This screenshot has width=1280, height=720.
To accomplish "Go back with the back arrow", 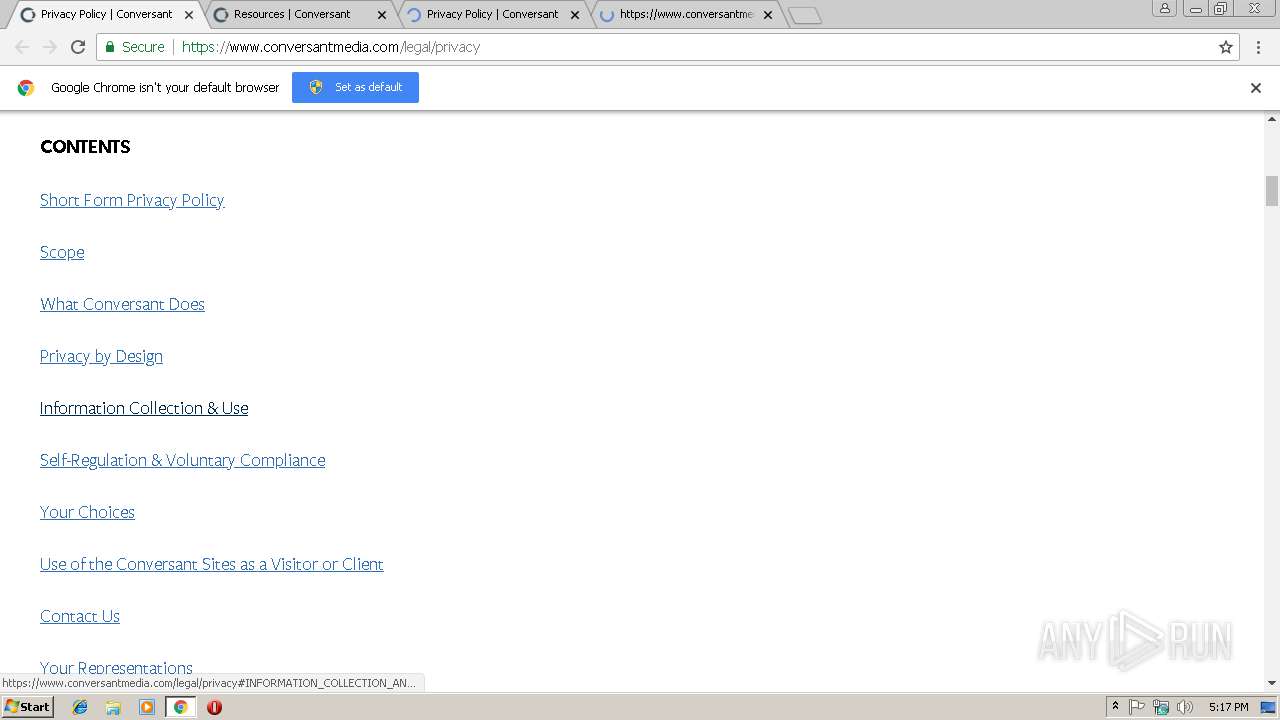I will pyautogui.click(x=22, y=47).
